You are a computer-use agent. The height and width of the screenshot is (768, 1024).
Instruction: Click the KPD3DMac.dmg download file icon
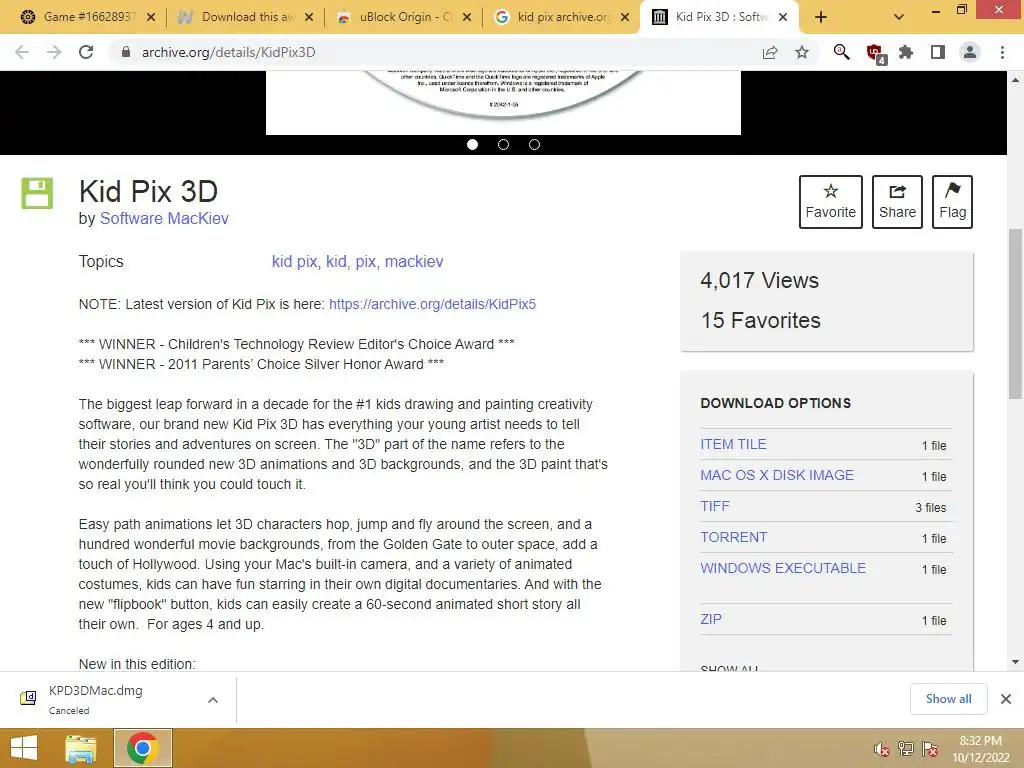pyautogui.click(x=28, y=698)
